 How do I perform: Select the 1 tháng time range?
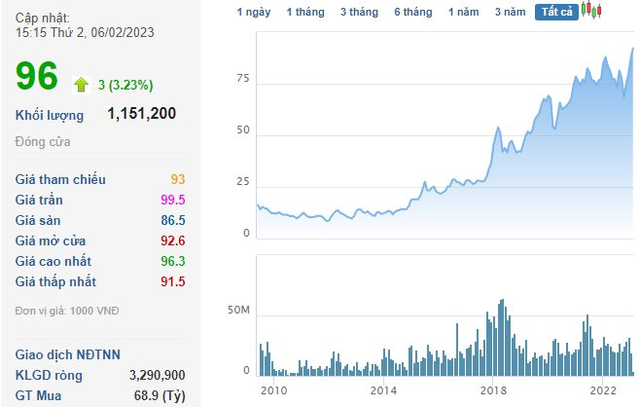304,12
